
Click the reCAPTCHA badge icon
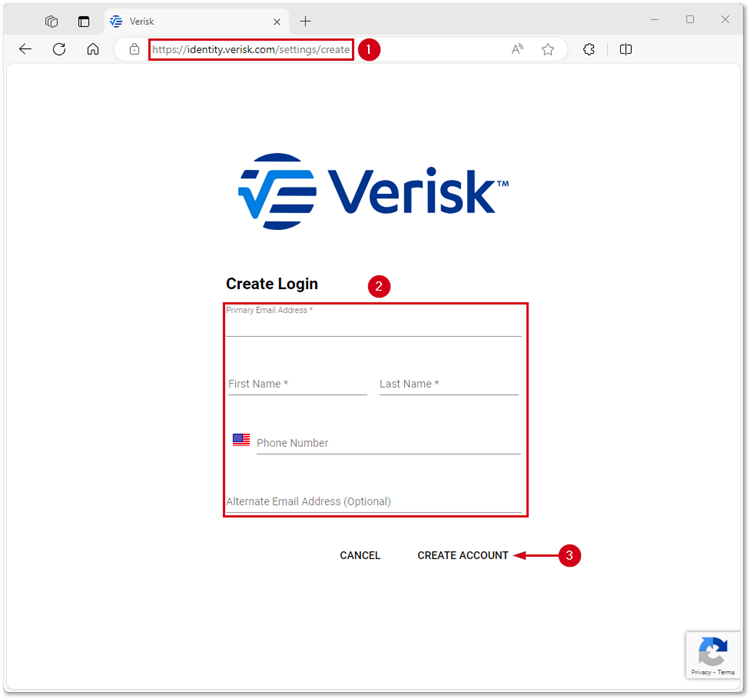pos(713,651)
